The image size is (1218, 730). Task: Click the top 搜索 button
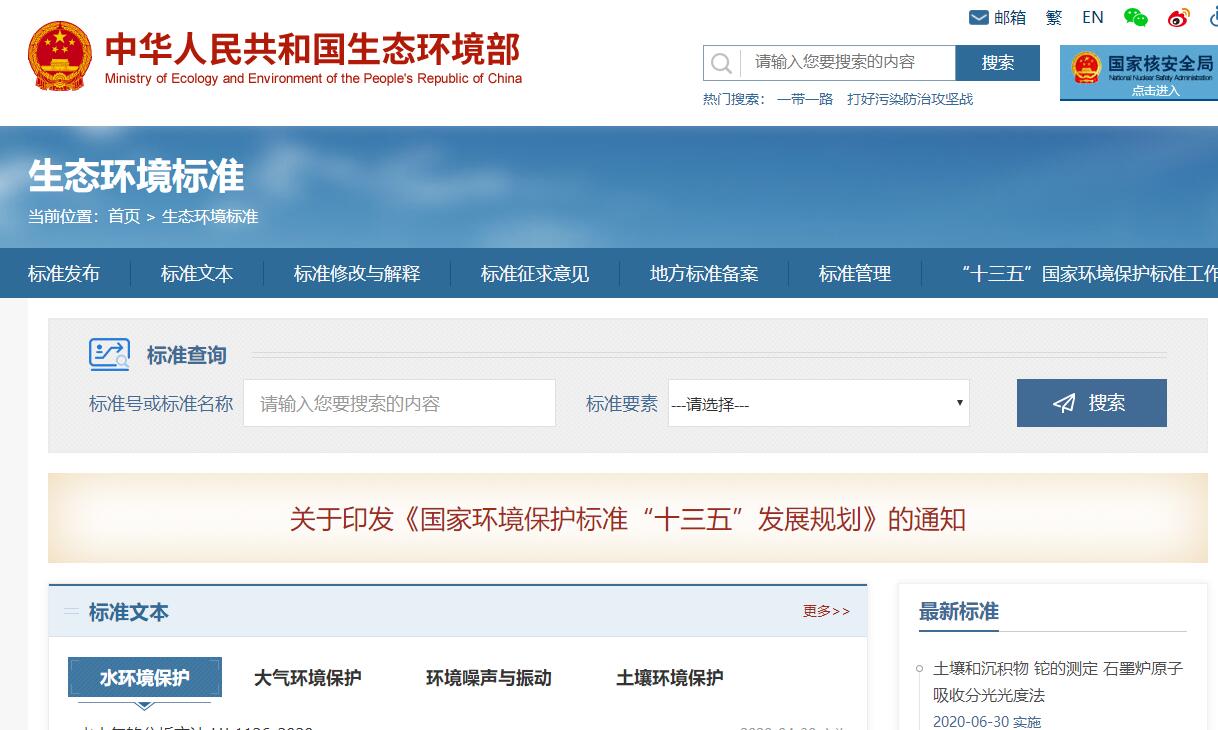tap(998, 63)
